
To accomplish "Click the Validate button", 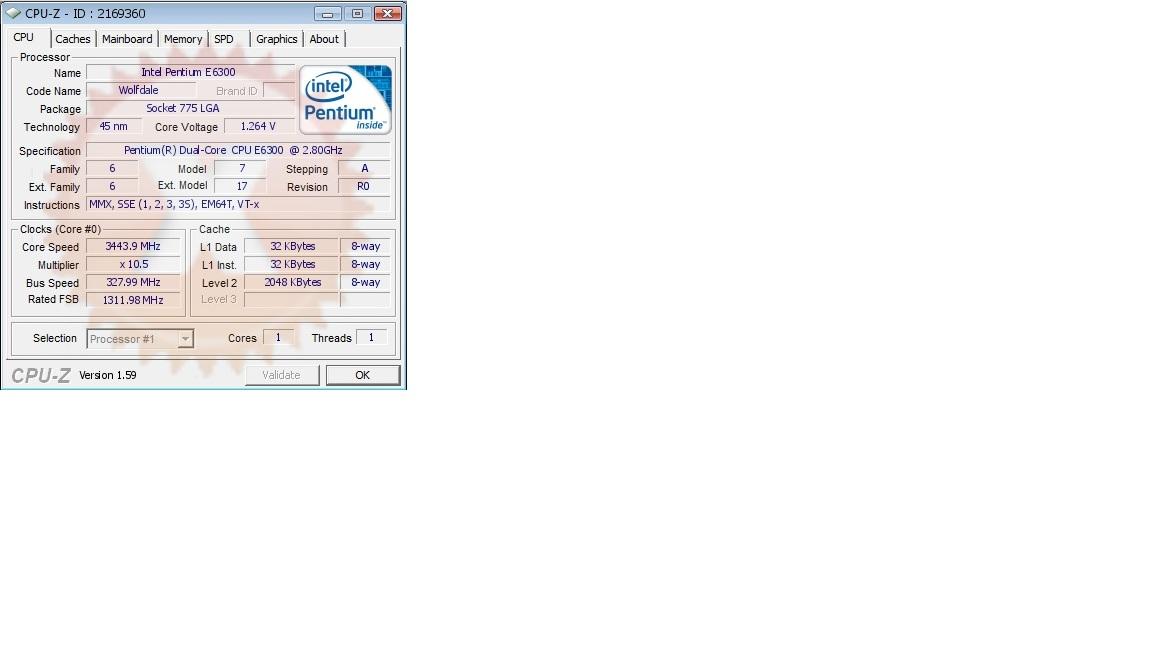I will (281, 375).
